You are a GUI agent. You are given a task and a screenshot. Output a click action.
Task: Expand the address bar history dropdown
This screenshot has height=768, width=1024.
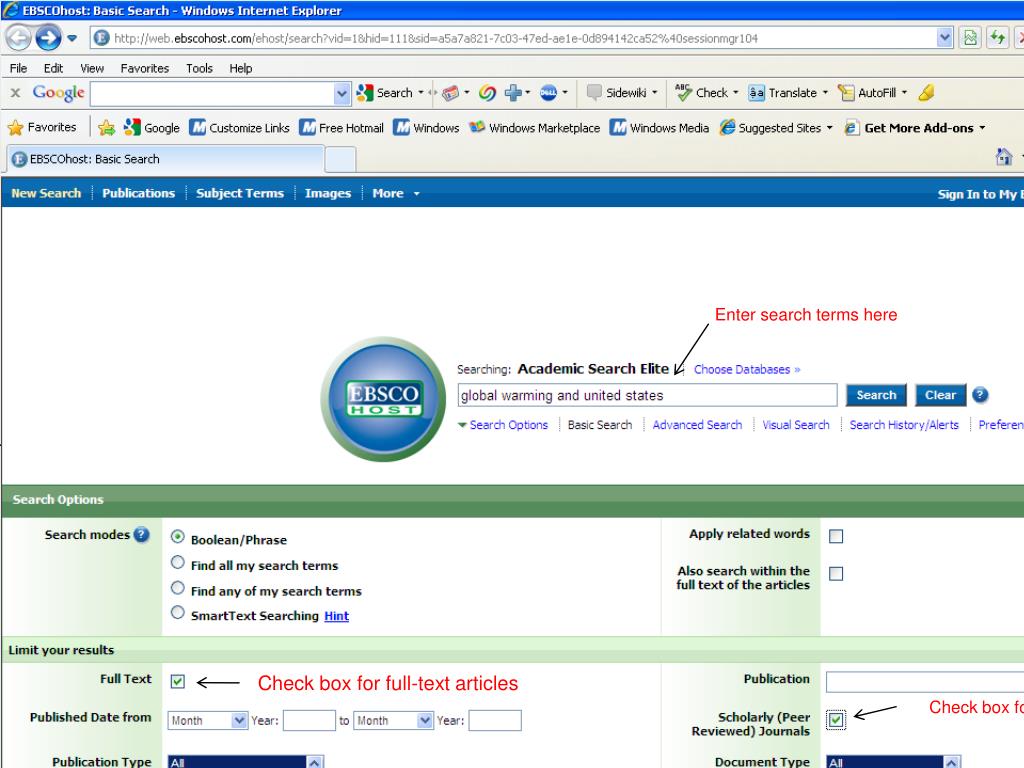pos(944,38)
